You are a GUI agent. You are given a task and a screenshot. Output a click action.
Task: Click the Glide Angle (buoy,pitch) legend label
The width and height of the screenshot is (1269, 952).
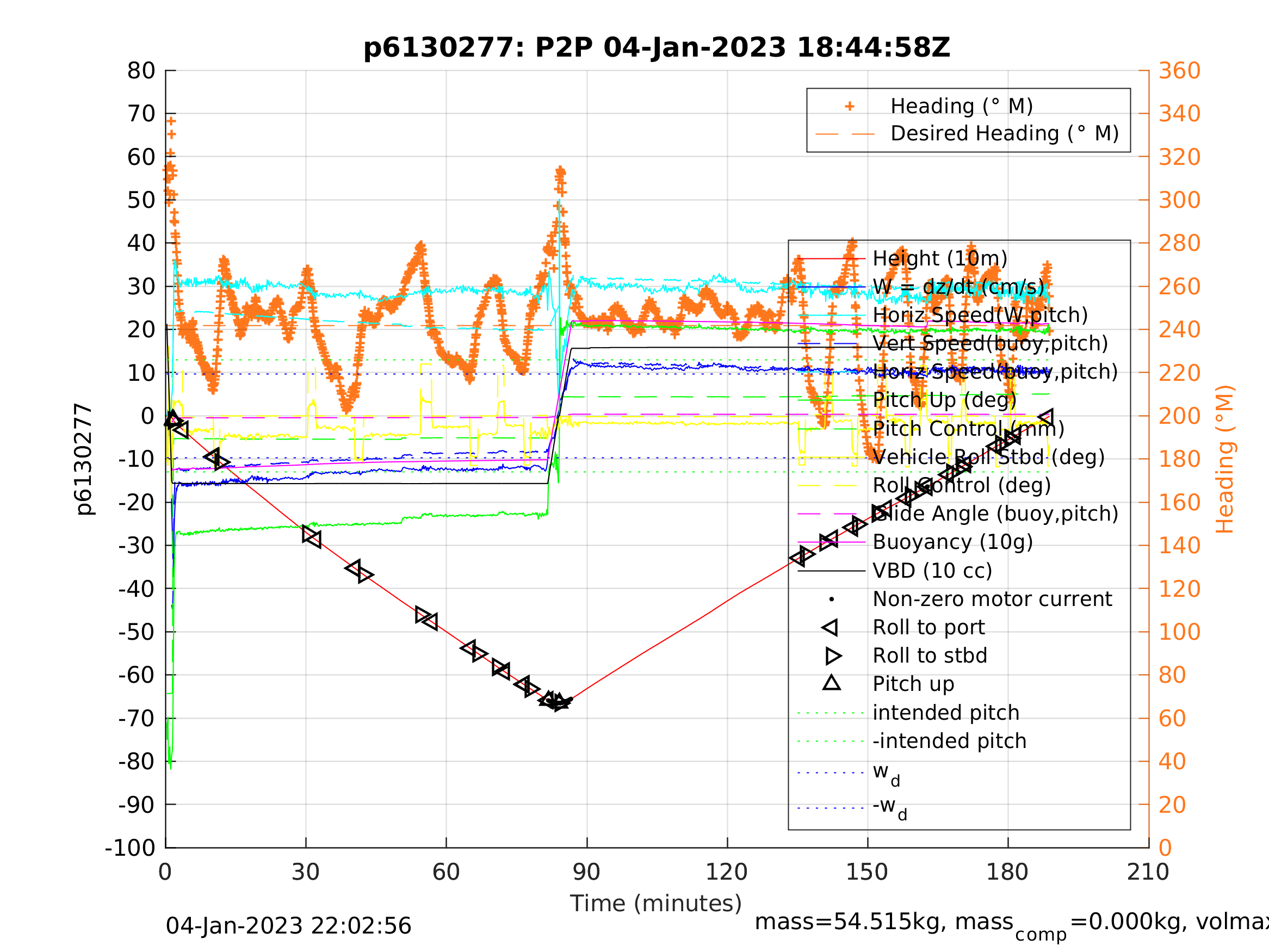coord(995,514)
